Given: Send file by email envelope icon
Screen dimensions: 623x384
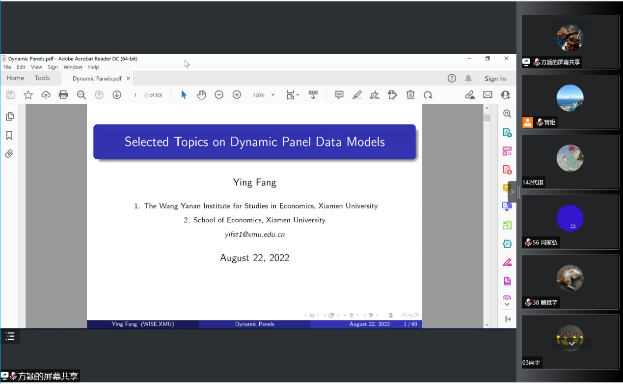Looking at the screenshot, I should click(x=488, y=95).
